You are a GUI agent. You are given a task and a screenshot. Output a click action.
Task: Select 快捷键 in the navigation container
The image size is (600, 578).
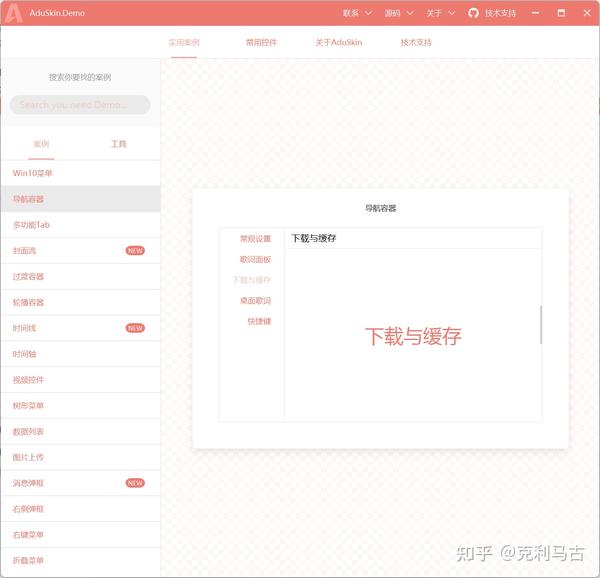click(259, 321)
